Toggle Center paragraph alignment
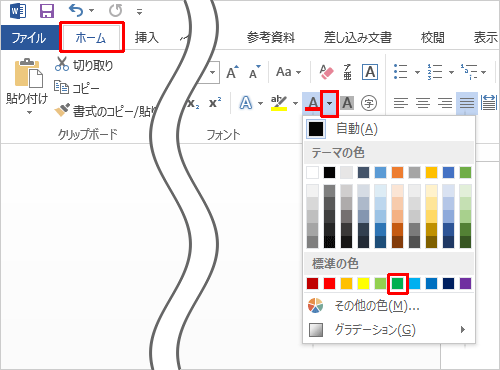Image resolution: width=500 pixels, height=370 pixels. click(423, 103)
